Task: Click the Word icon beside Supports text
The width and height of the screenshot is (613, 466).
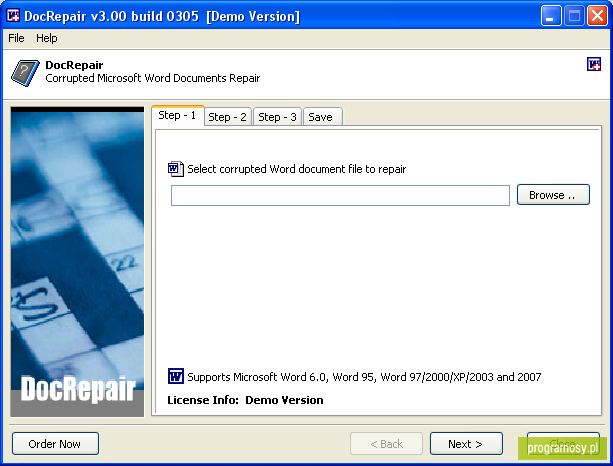Action: (176, 376)
